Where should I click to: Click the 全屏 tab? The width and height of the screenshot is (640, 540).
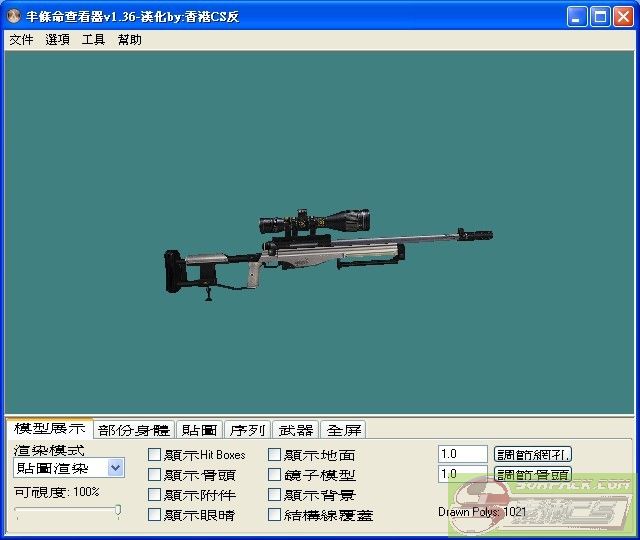pos(343,430)
